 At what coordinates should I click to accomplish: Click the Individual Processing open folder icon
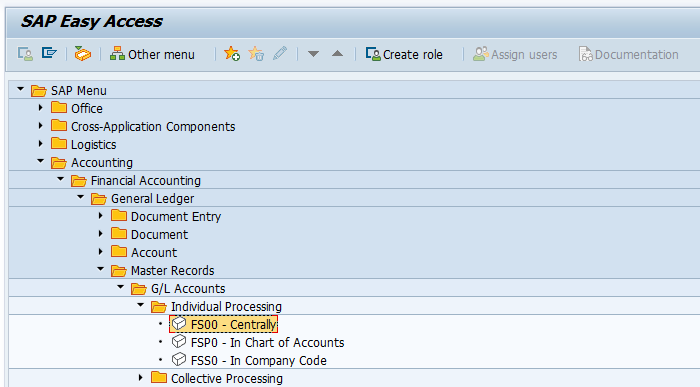click(x=158, y=307)
